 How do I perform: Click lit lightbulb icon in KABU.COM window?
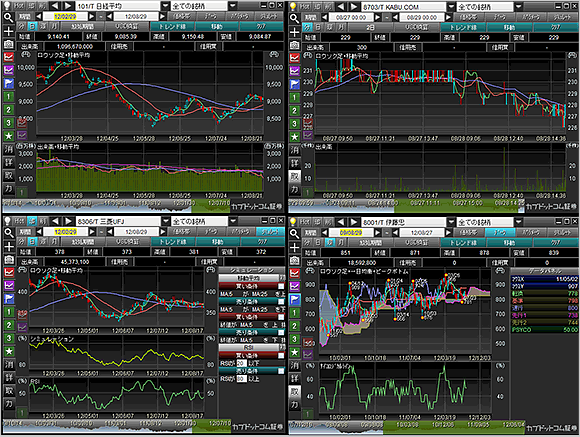[x=293, y=6]
